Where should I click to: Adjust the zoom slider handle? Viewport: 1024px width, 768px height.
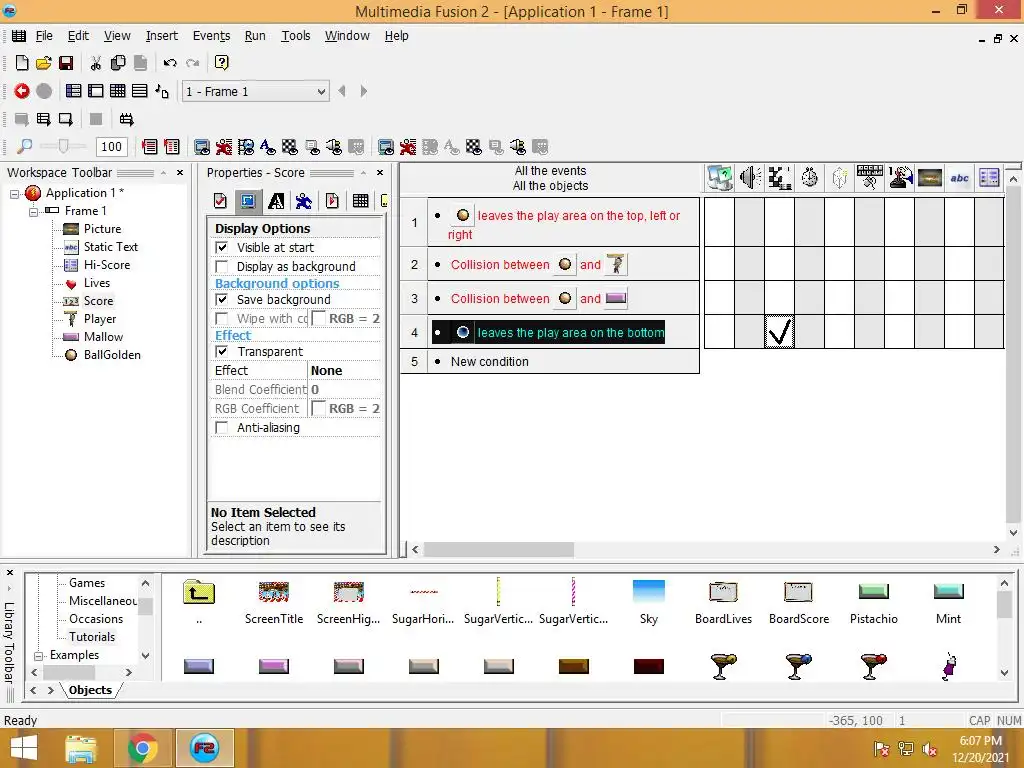pos(63,146)
